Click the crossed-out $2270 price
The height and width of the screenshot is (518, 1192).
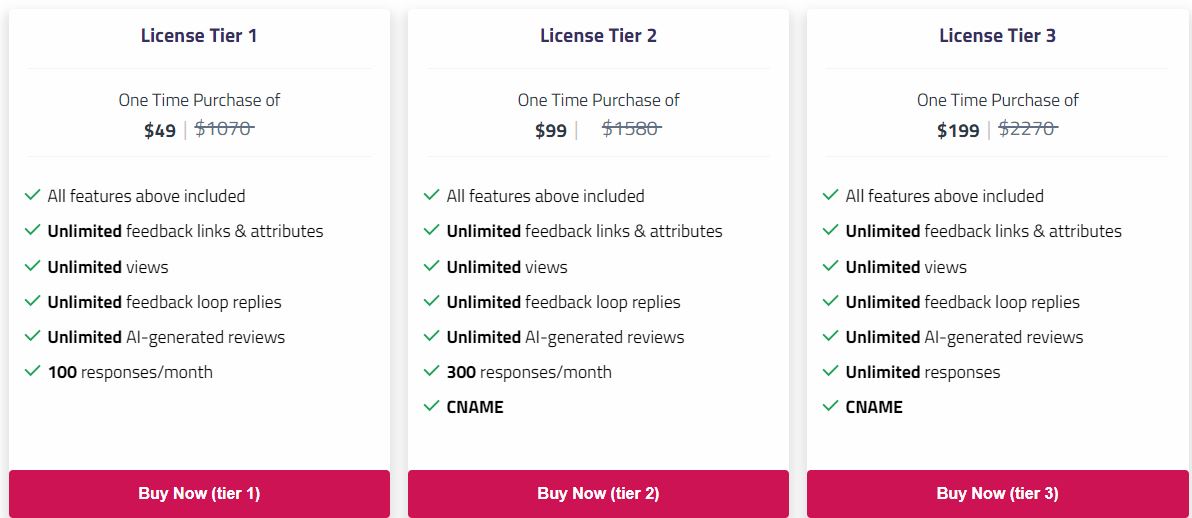click(x=1027, y=128)
